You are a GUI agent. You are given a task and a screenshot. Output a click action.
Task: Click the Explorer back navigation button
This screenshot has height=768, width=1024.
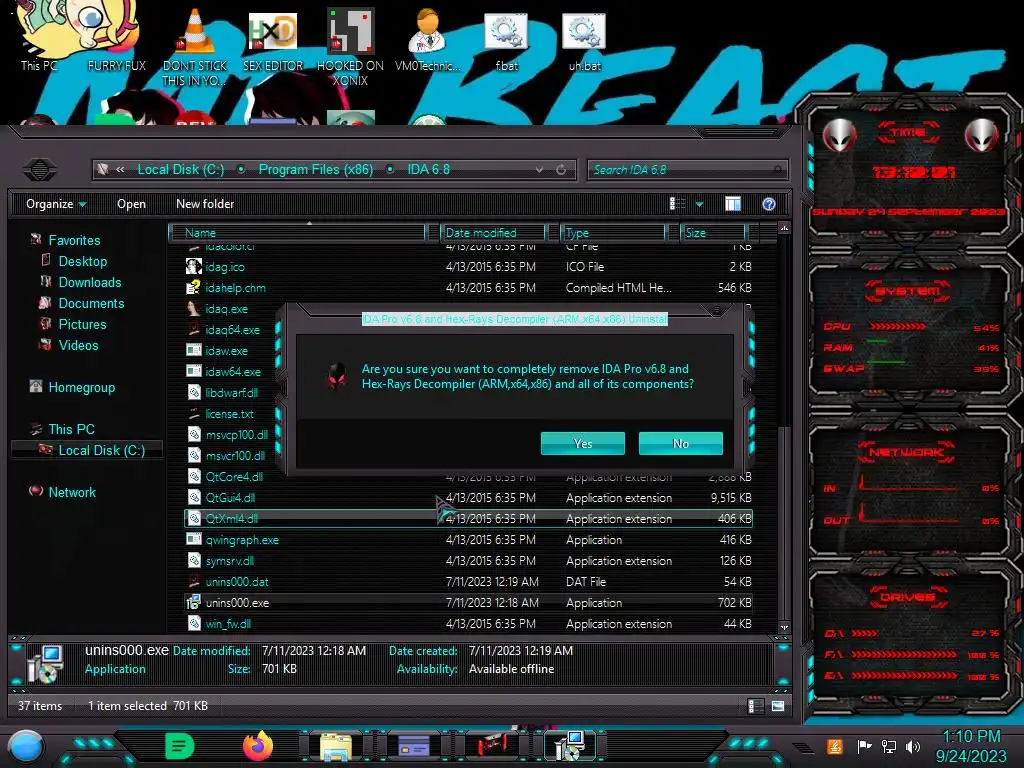coord(40,170)
